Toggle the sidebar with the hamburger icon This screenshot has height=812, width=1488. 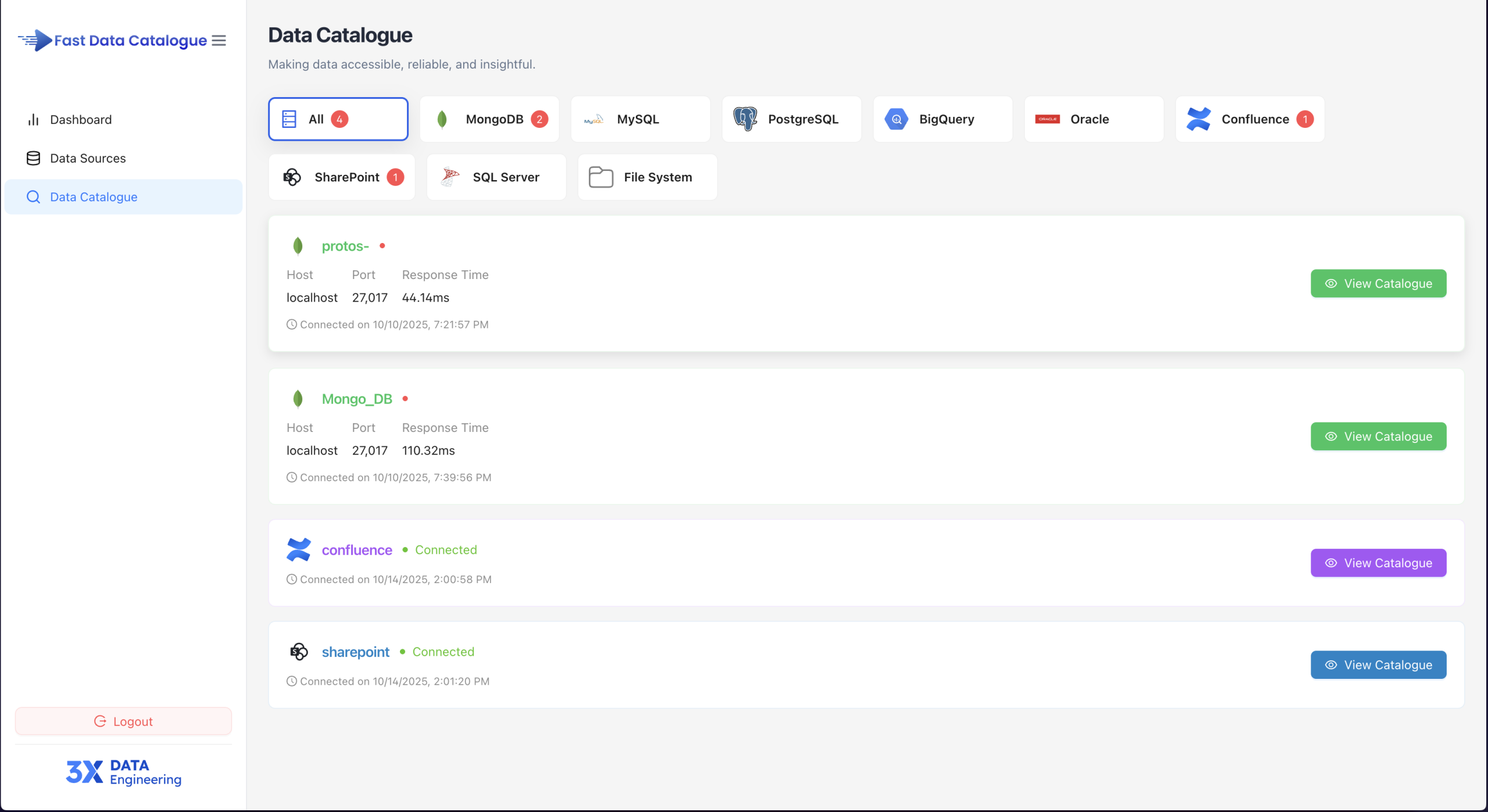tap(219, 41)
